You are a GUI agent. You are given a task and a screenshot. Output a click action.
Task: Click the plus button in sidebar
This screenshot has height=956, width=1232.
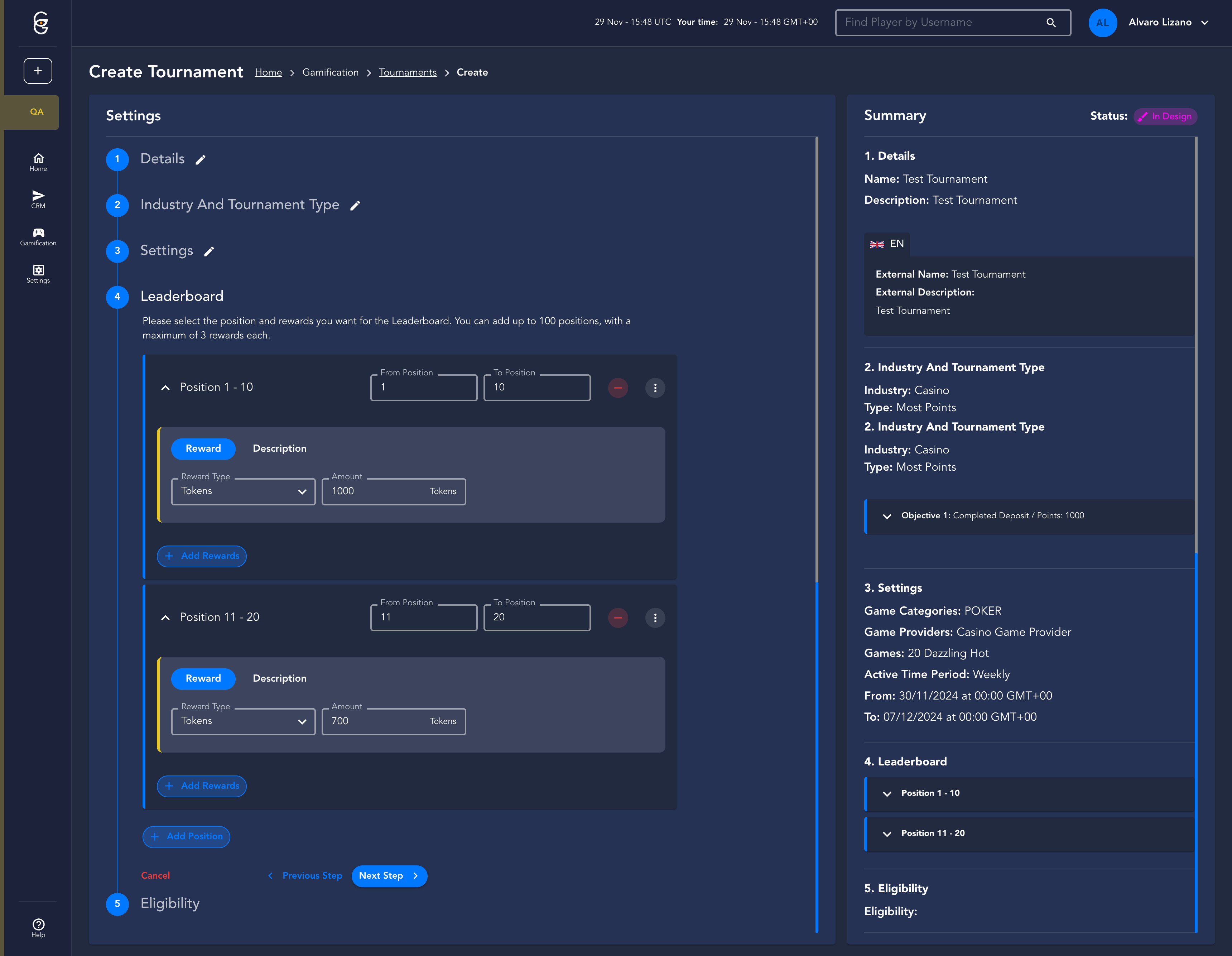tap(38, 71)
